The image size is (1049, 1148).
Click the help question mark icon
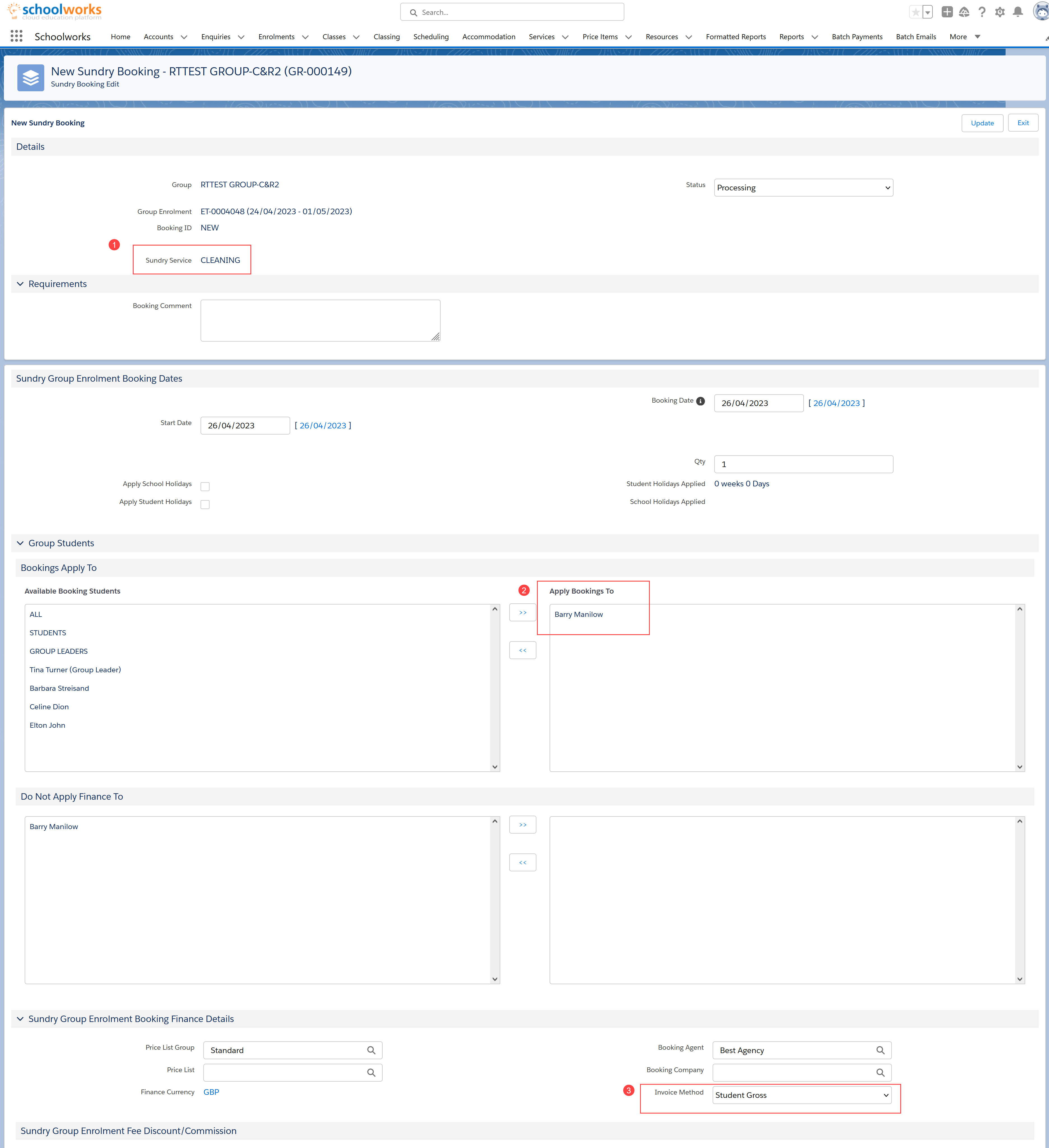tap(982, 12)
